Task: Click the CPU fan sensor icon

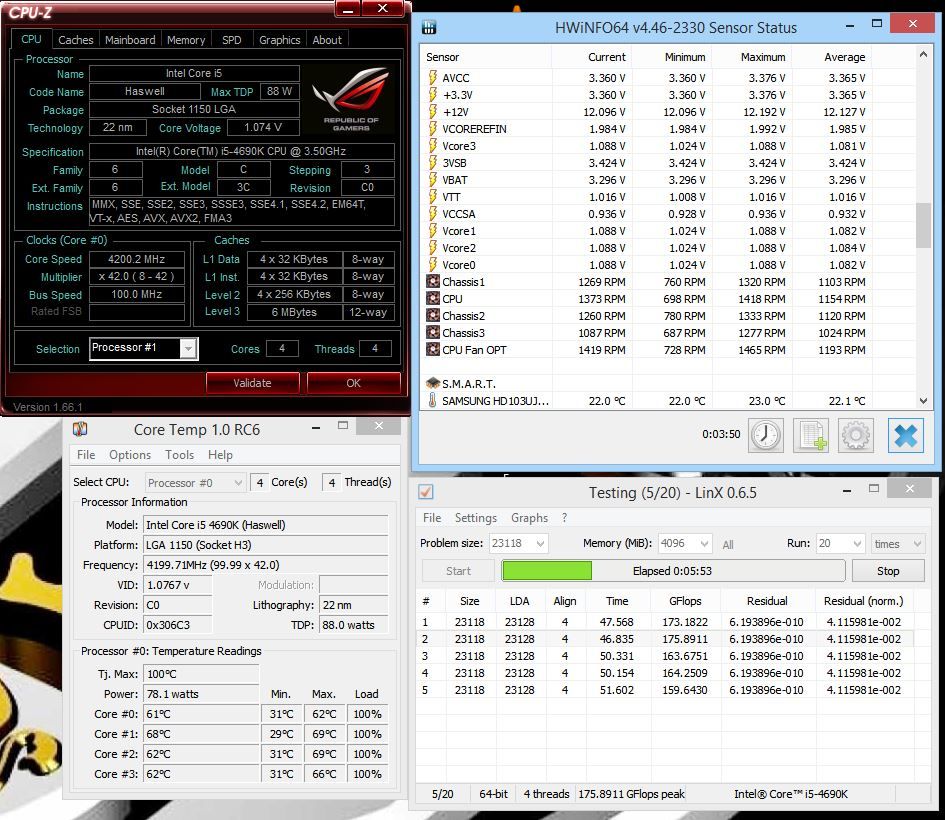Action: coord(433,298)
